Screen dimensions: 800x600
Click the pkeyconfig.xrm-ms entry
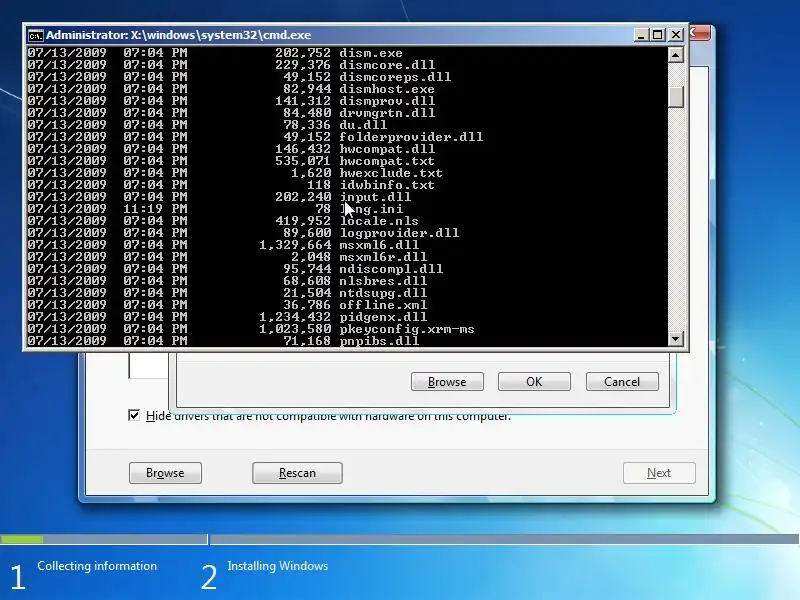pos(407,329)
